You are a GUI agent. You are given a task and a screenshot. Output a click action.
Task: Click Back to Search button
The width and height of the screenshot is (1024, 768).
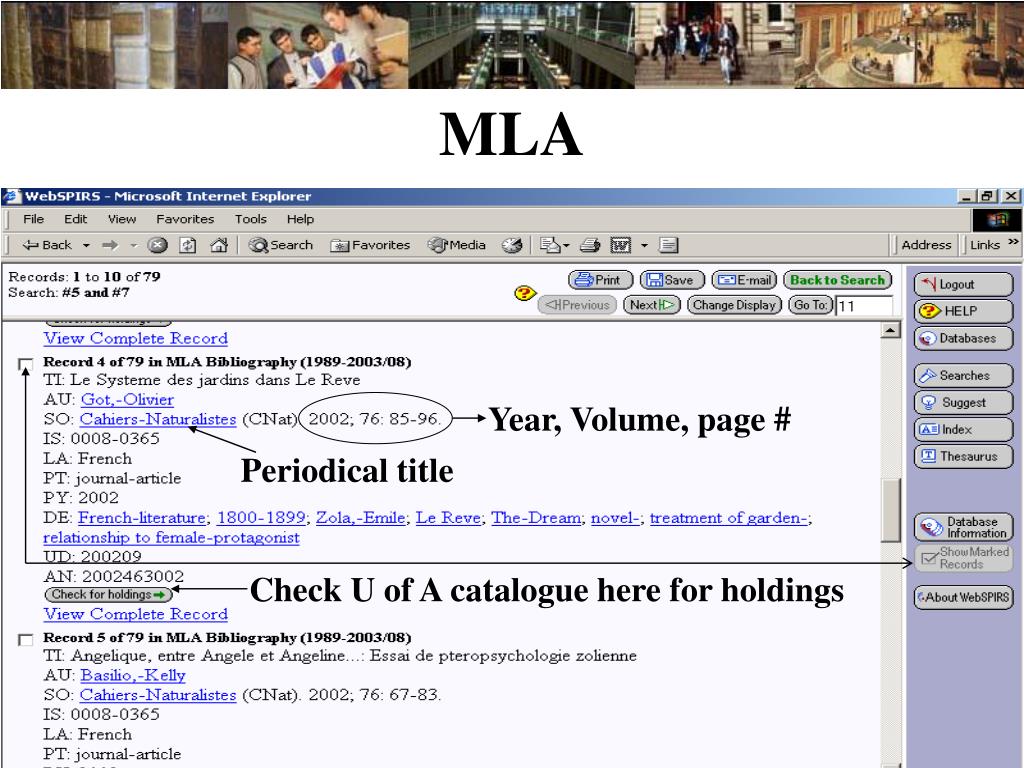pyautogui.click(x=837, y=280)
